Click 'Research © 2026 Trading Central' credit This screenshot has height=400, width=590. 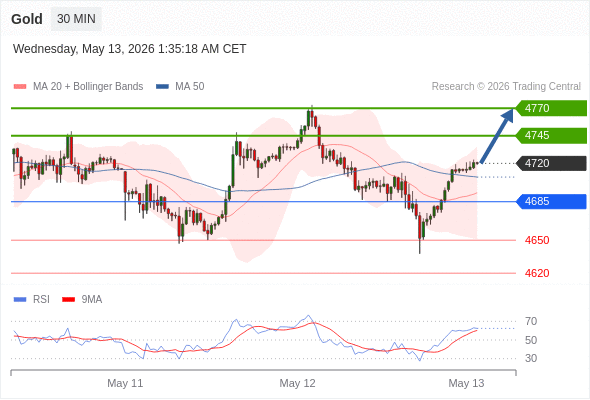506,87
